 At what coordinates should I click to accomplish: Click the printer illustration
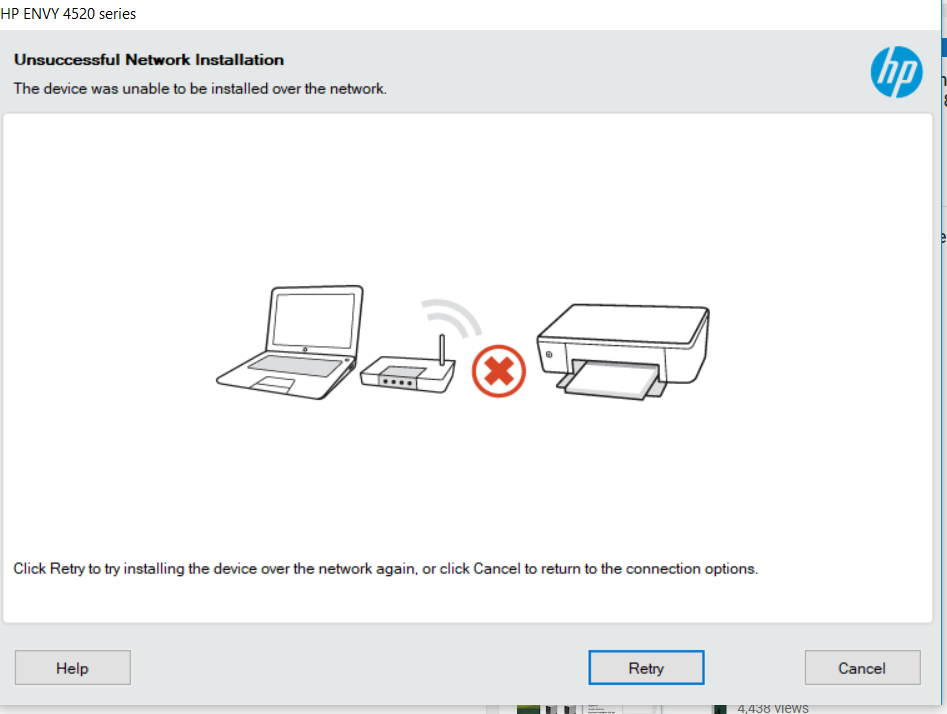point(623,352)
